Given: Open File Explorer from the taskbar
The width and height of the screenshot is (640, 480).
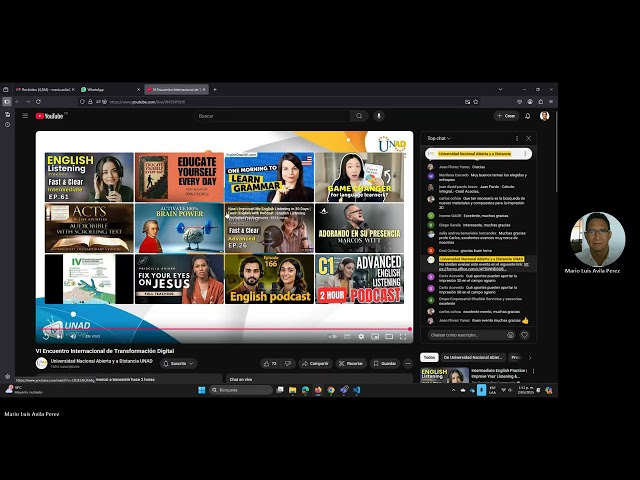Looking at the screenshot, I should [293, 390].
